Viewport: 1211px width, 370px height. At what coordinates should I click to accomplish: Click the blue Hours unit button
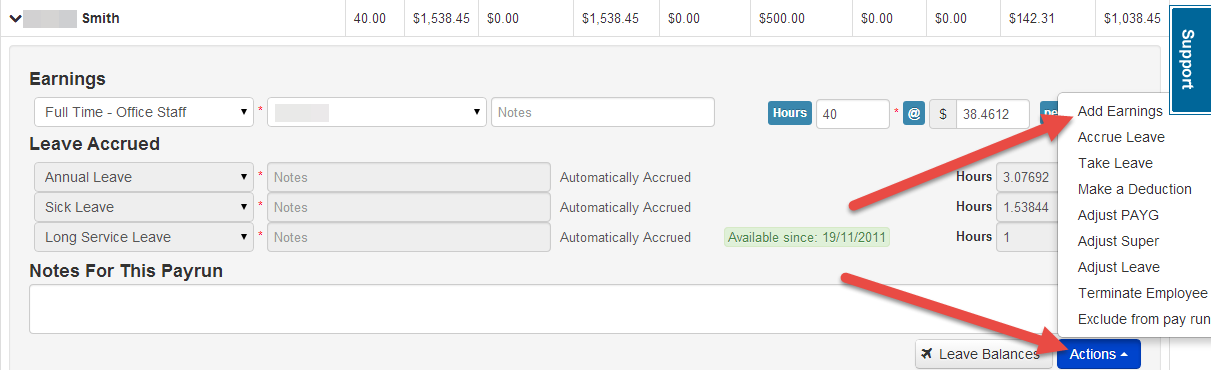click(789, 113)
